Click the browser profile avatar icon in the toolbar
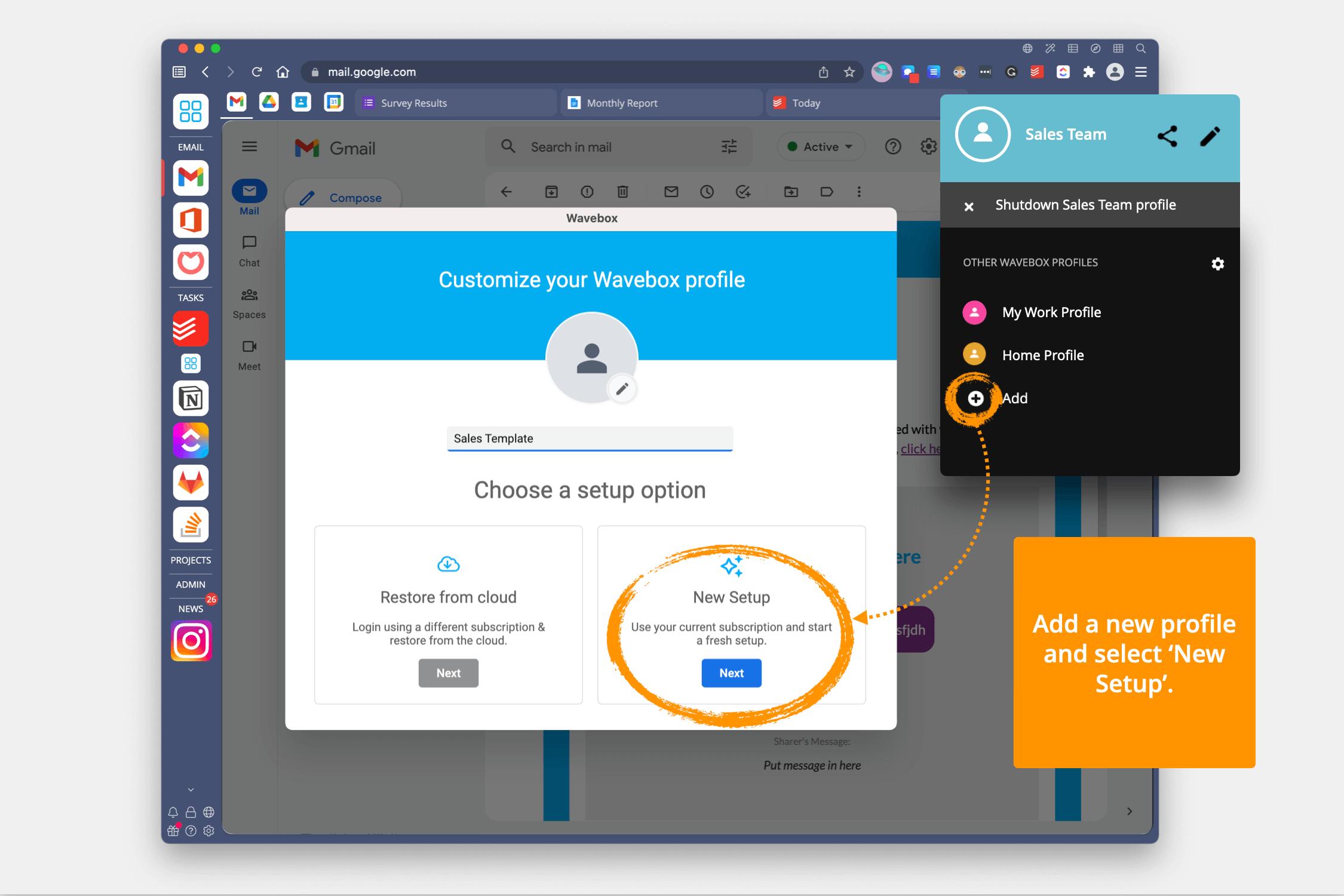This screenshot has height=896, width=1344. [x=1115, y=72]
